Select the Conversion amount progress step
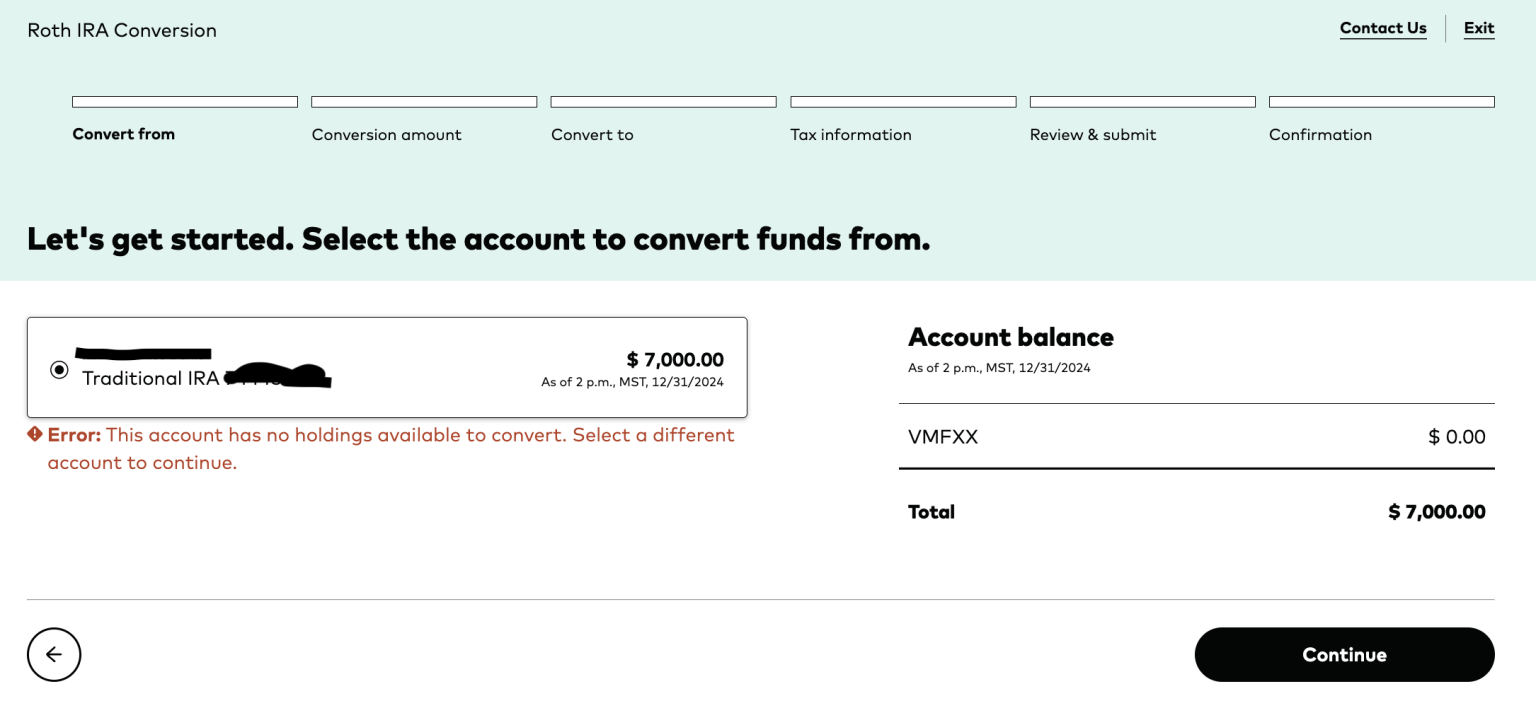1536x713 pixels. point(386,134)
